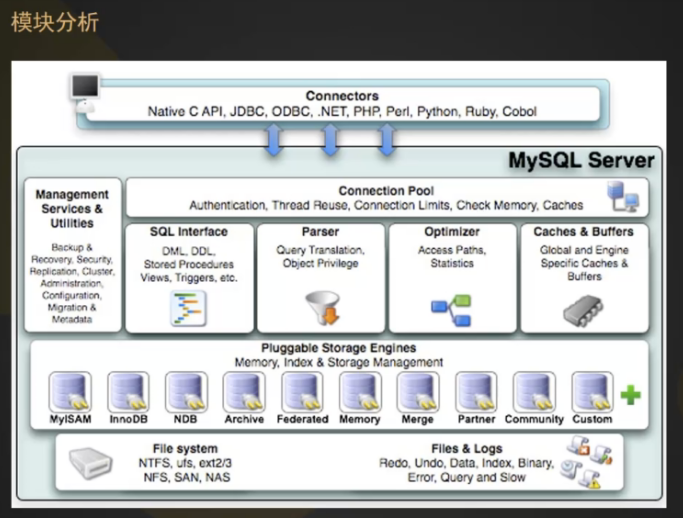The height and width of the screenshot is (518, 683).
Task: Click 'Redo, Undo, Data, Index, Binary' text
Action: (467, 463)
